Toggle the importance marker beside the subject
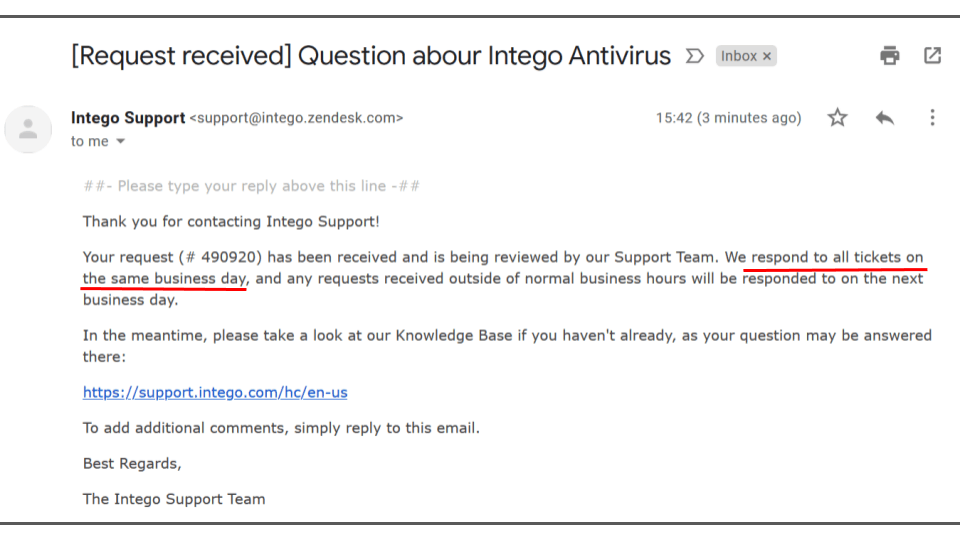The width and height of the screenshot is (960, 540). tap(694, 56)
